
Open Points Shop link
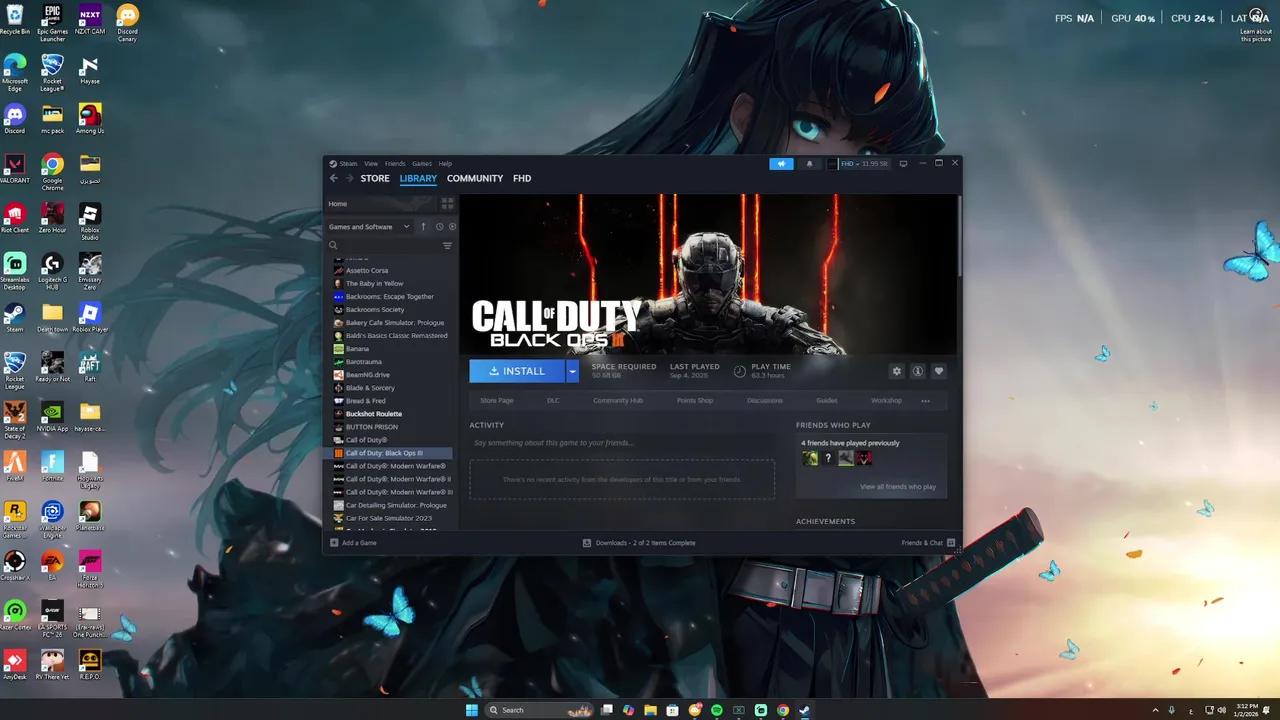695,401
